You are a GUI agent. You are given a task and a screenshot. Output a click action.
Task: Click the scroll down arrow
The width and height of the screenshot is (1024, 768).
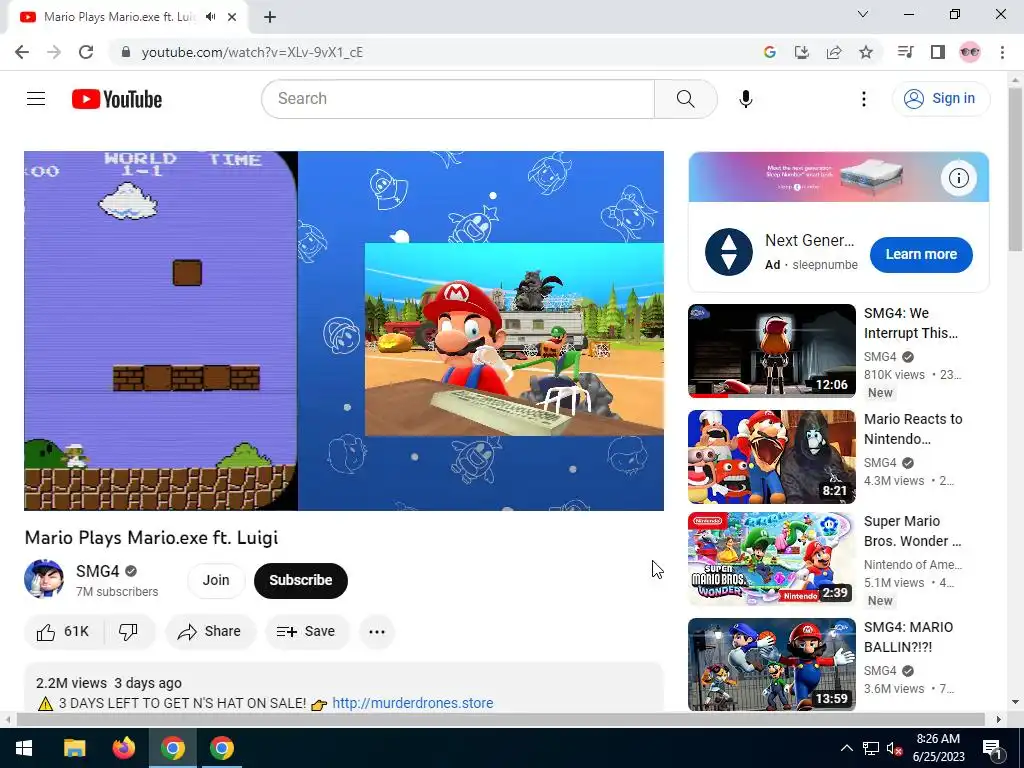(1016, 703)
